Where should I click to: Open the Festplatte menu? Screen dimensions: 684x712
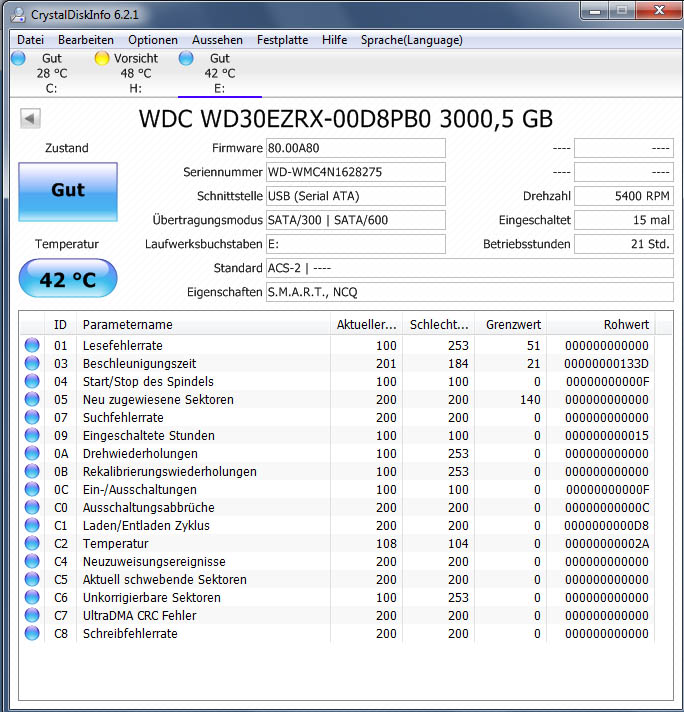[283, 40]
